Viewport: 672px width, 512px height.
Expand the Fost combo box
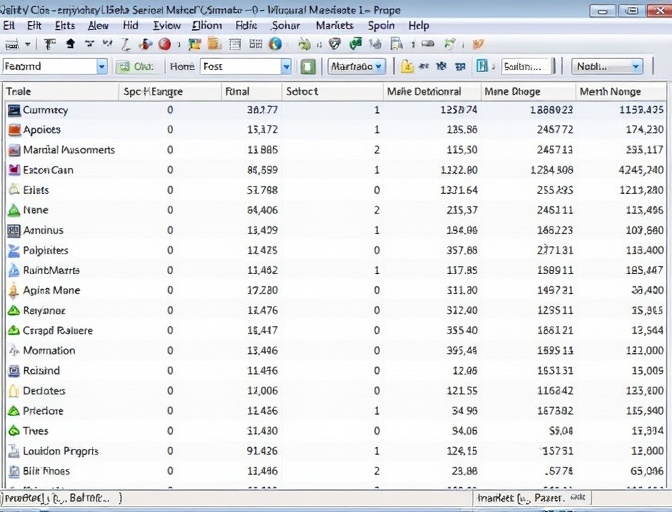pos(285,66)
